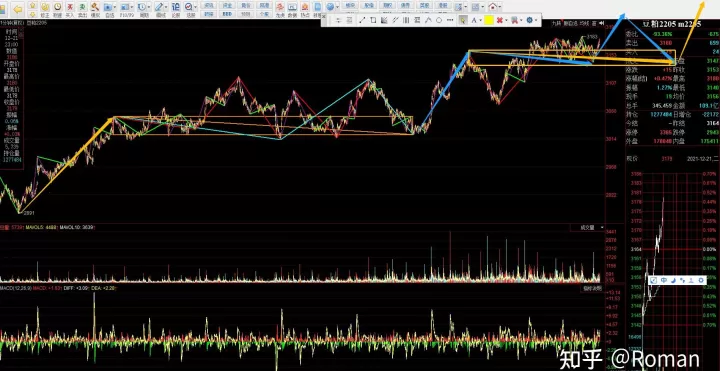Select the ellipse drawing tool

coord(439,20)
